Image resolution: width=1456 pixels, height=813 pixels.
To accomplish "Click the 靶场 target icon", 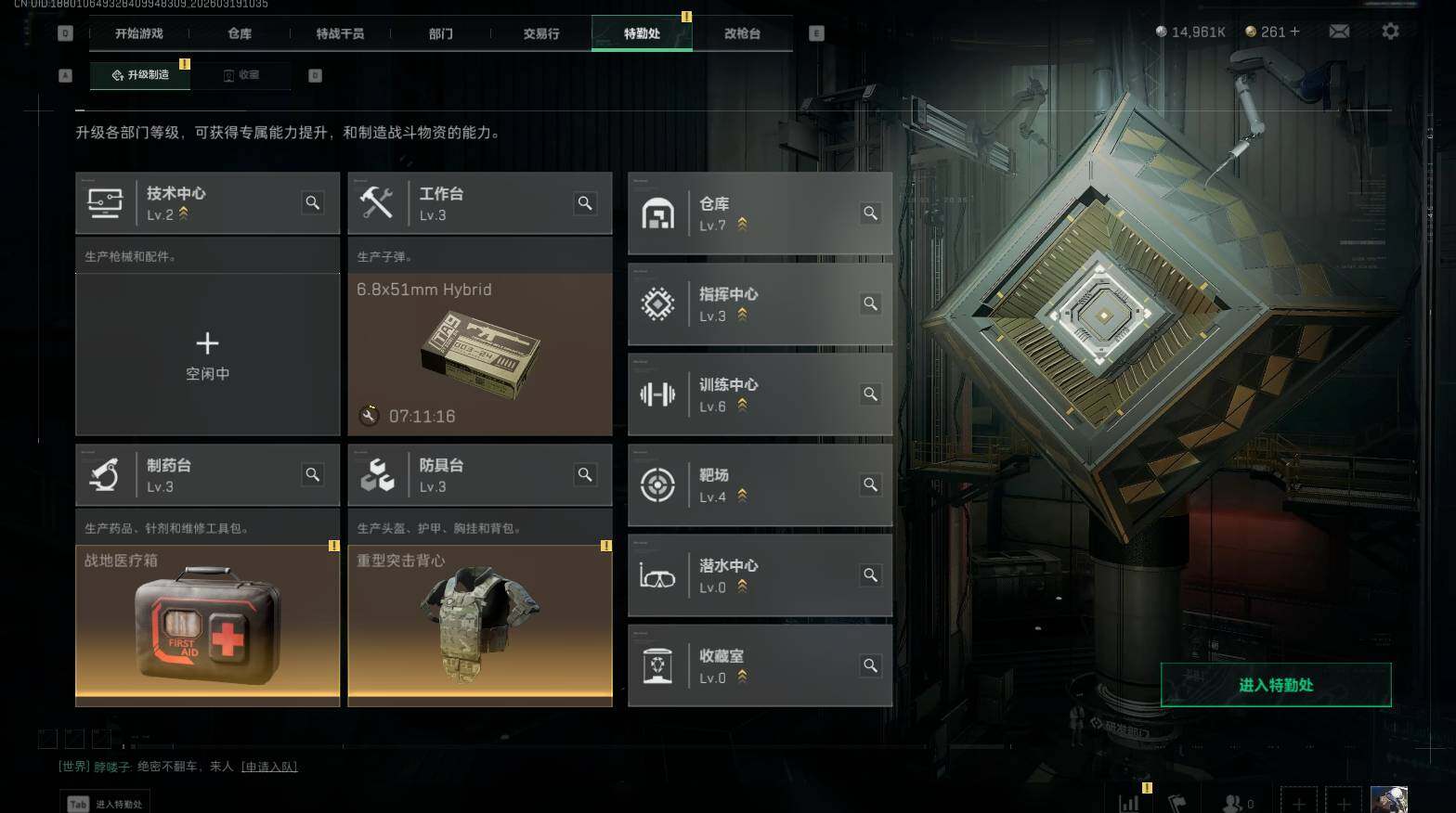I will tap(657, 484).
